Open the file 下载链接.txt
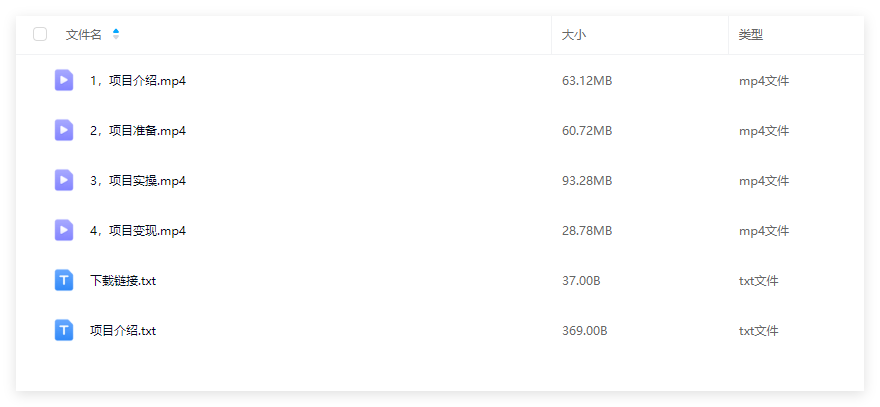This screenshot has height=407, width=880. click(x=122, y=281)
